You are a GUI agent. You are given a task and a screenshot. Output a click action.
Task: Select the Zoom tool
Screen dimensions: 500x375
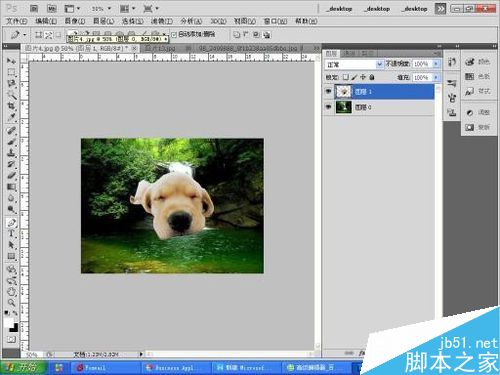pos(11,303)
